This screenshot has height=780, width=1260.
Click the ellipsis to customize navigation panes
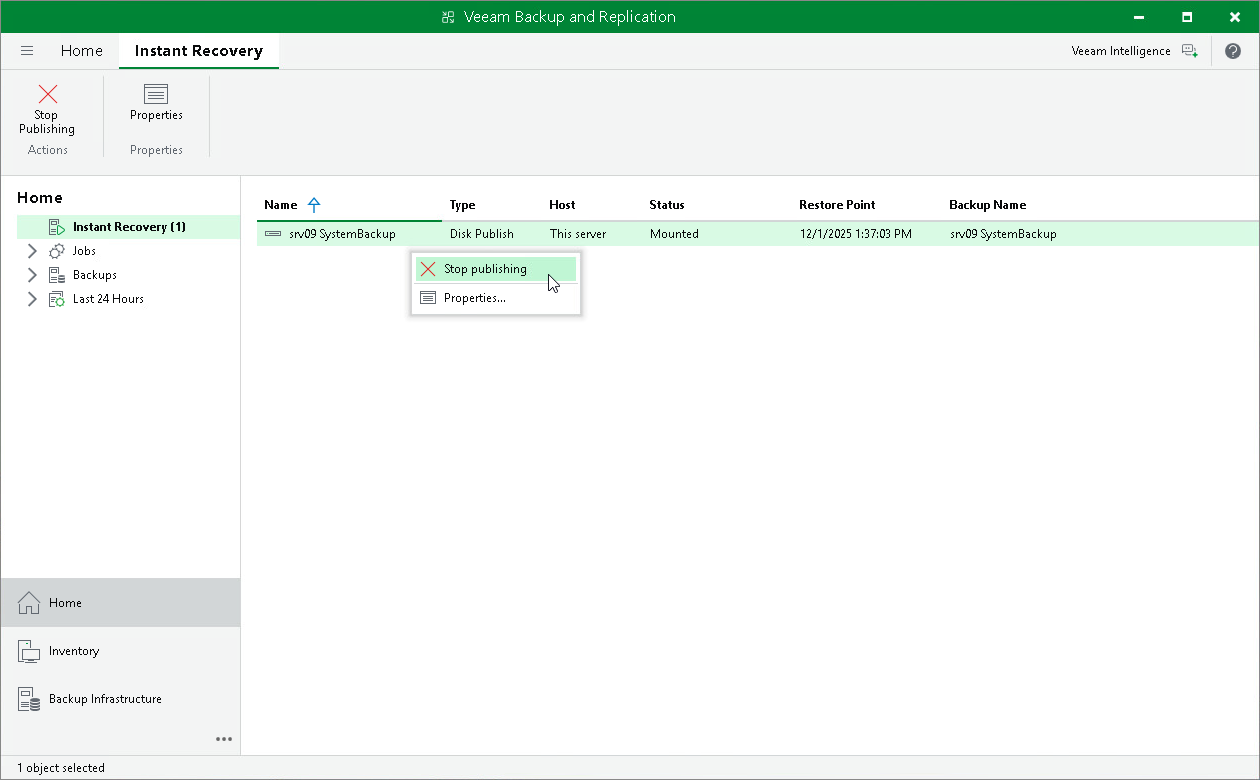(x=224, y=739)
